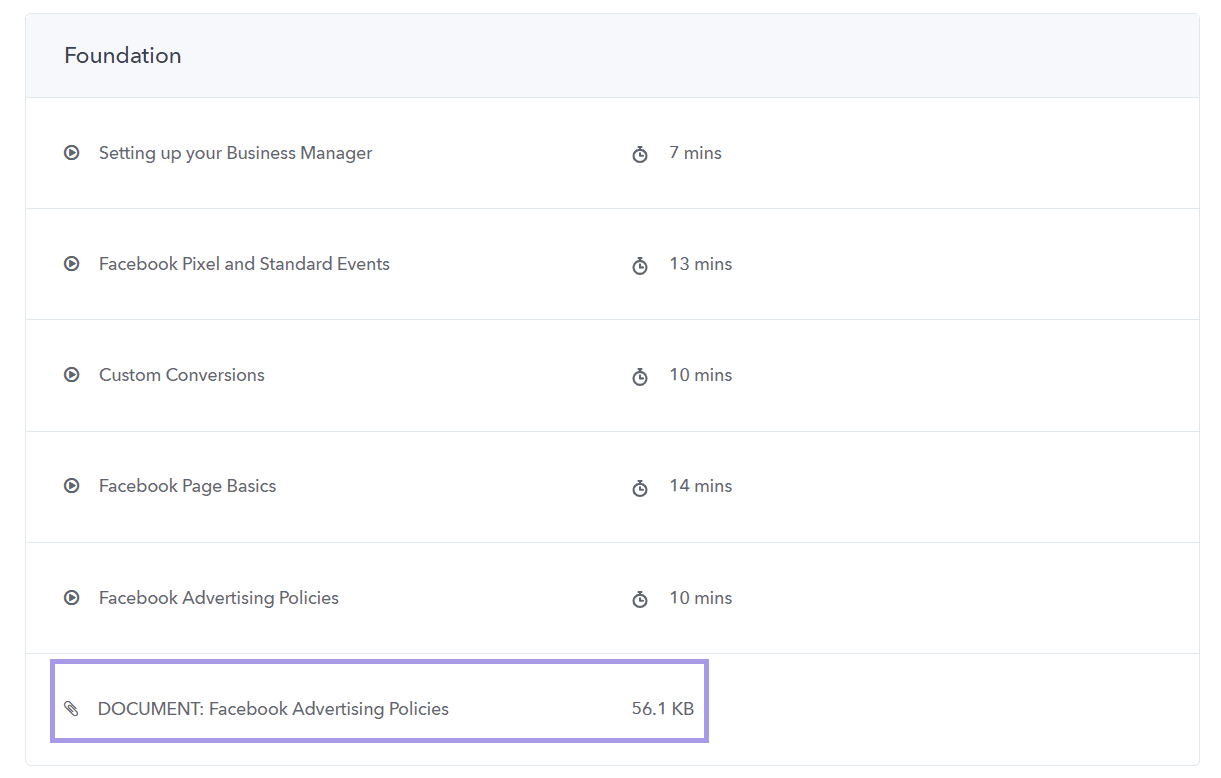Click play icon beside Setting up your Business Manager
Image resolution: width=1221 pixels, height=778 pixels.
click(x=71, y=153)
